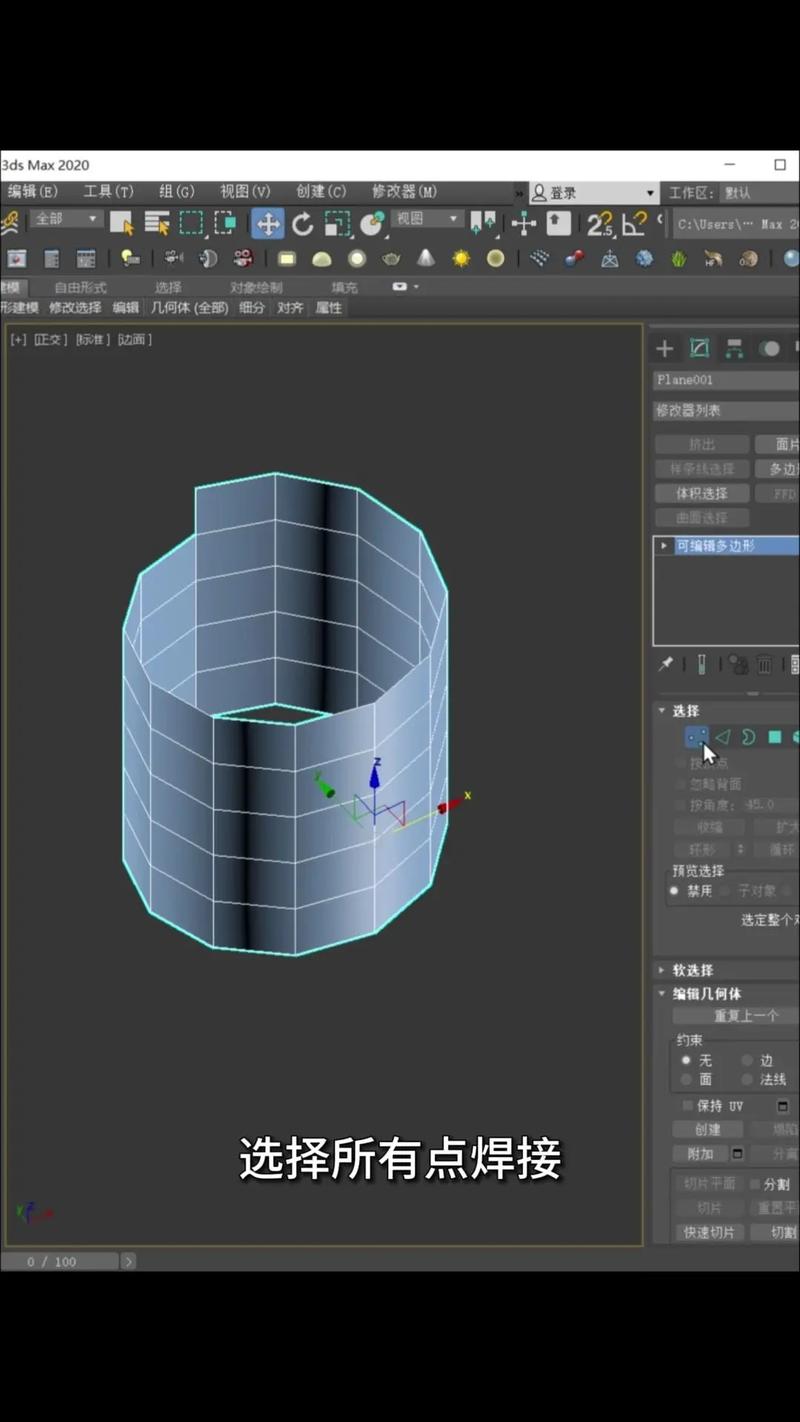Remove modifier with the trash icon
The image size is (800, 1422).
tap(764, 664)
